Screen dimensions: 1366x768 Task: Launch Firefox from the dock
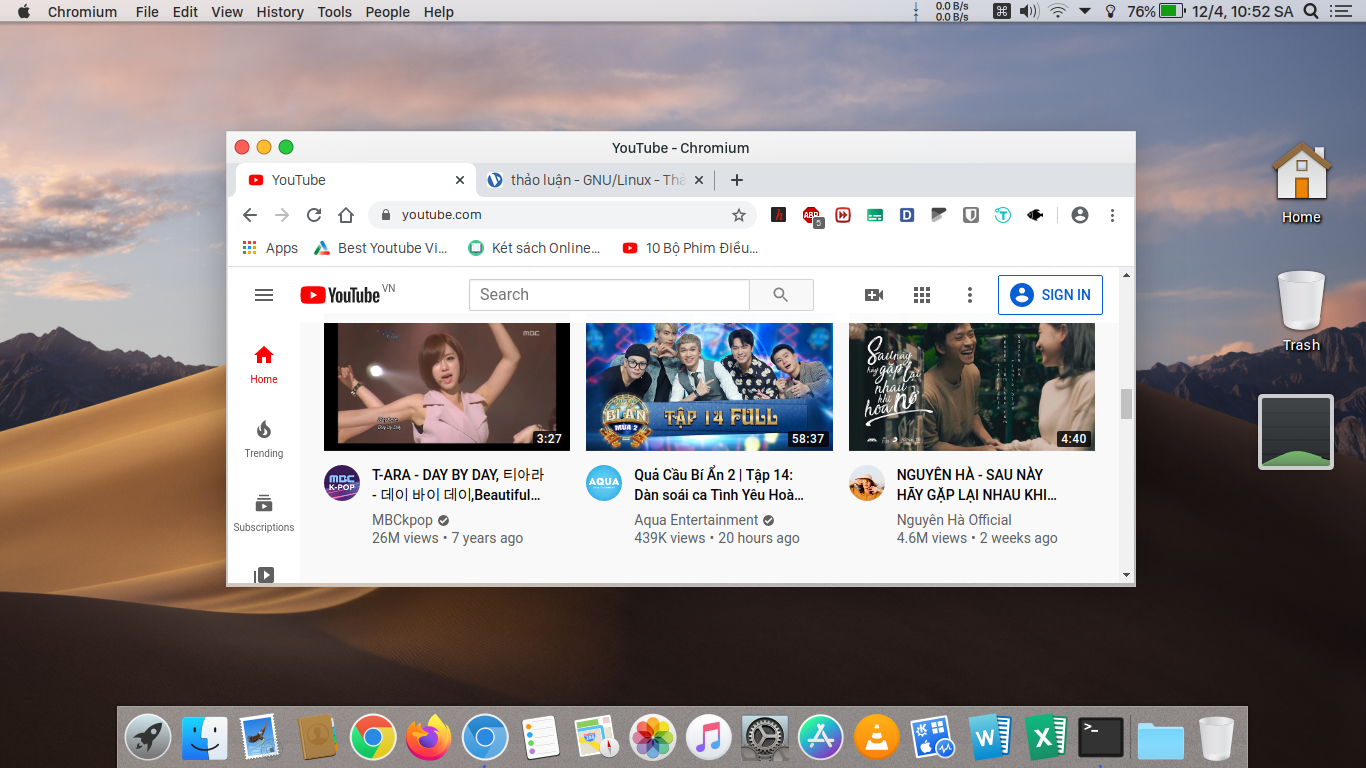(x=429, y=738)
